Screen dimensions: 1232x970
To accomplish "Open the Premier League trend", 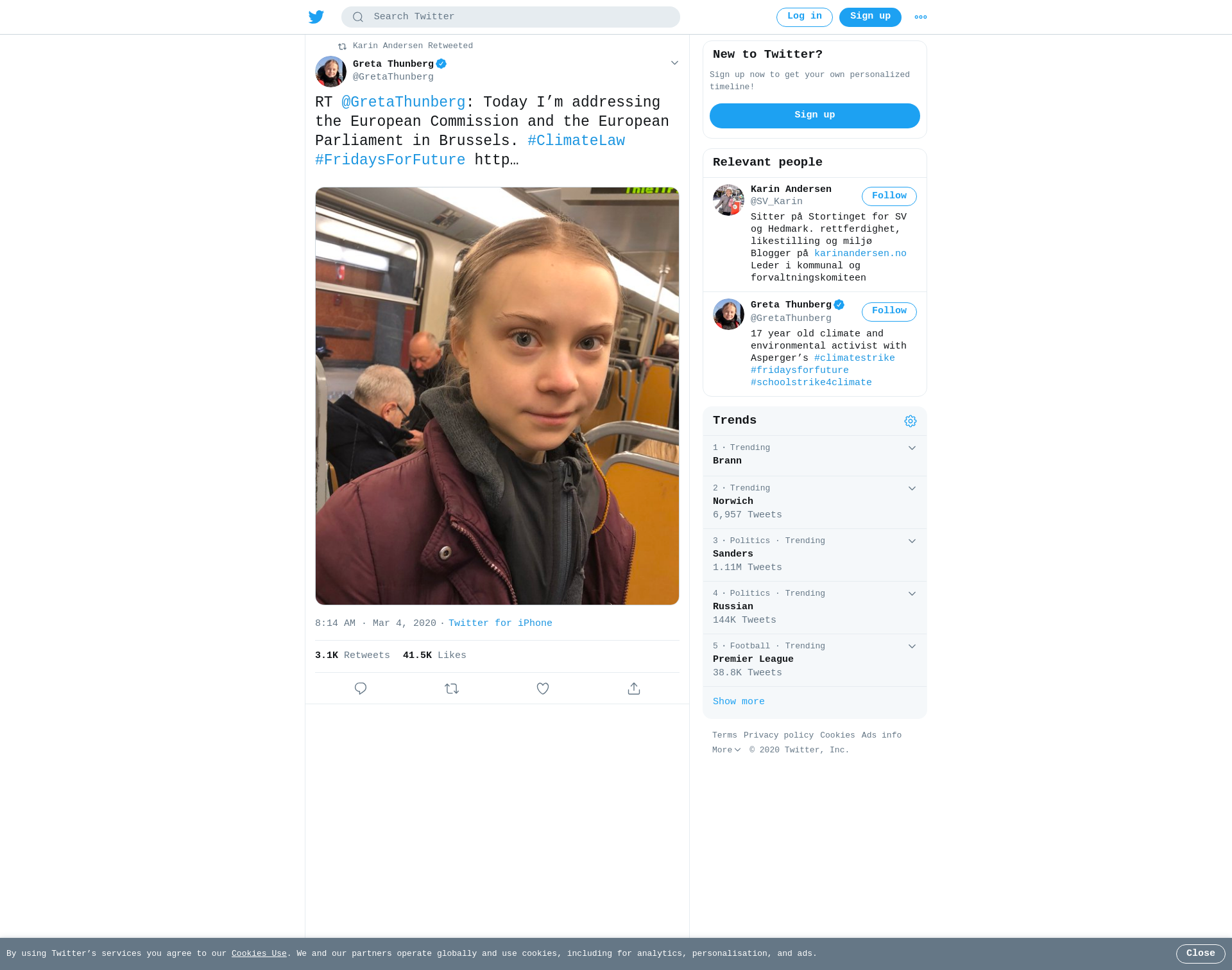I will pos(815,660).
